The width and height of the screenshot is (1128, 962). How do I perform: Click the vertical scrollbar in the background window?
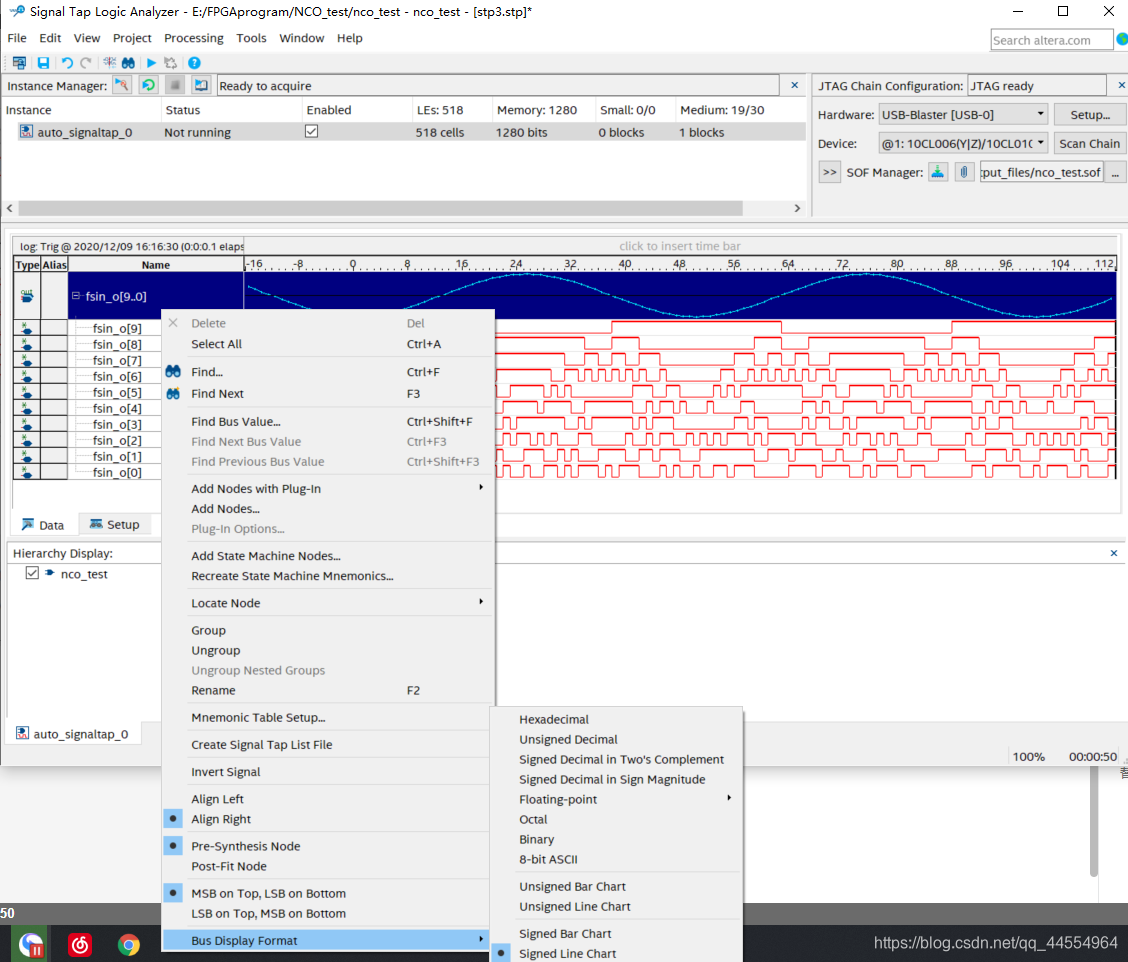pyautogui.click(x=1093, y=821)
